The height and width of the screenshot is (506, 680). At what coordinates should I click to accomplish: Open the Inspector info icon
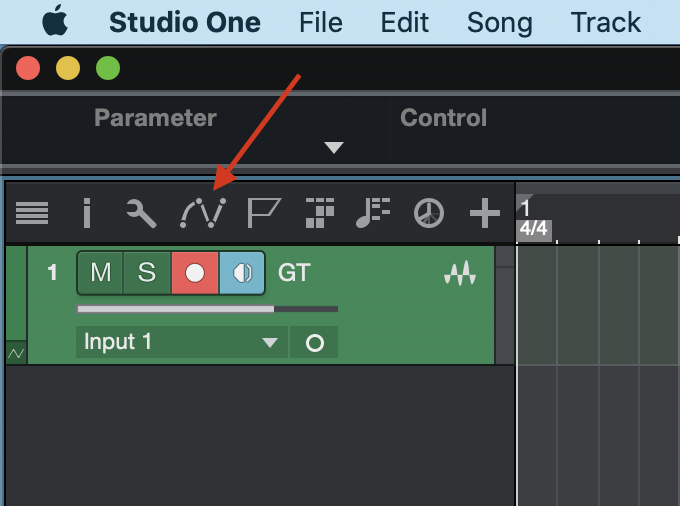tap(87, 212)
